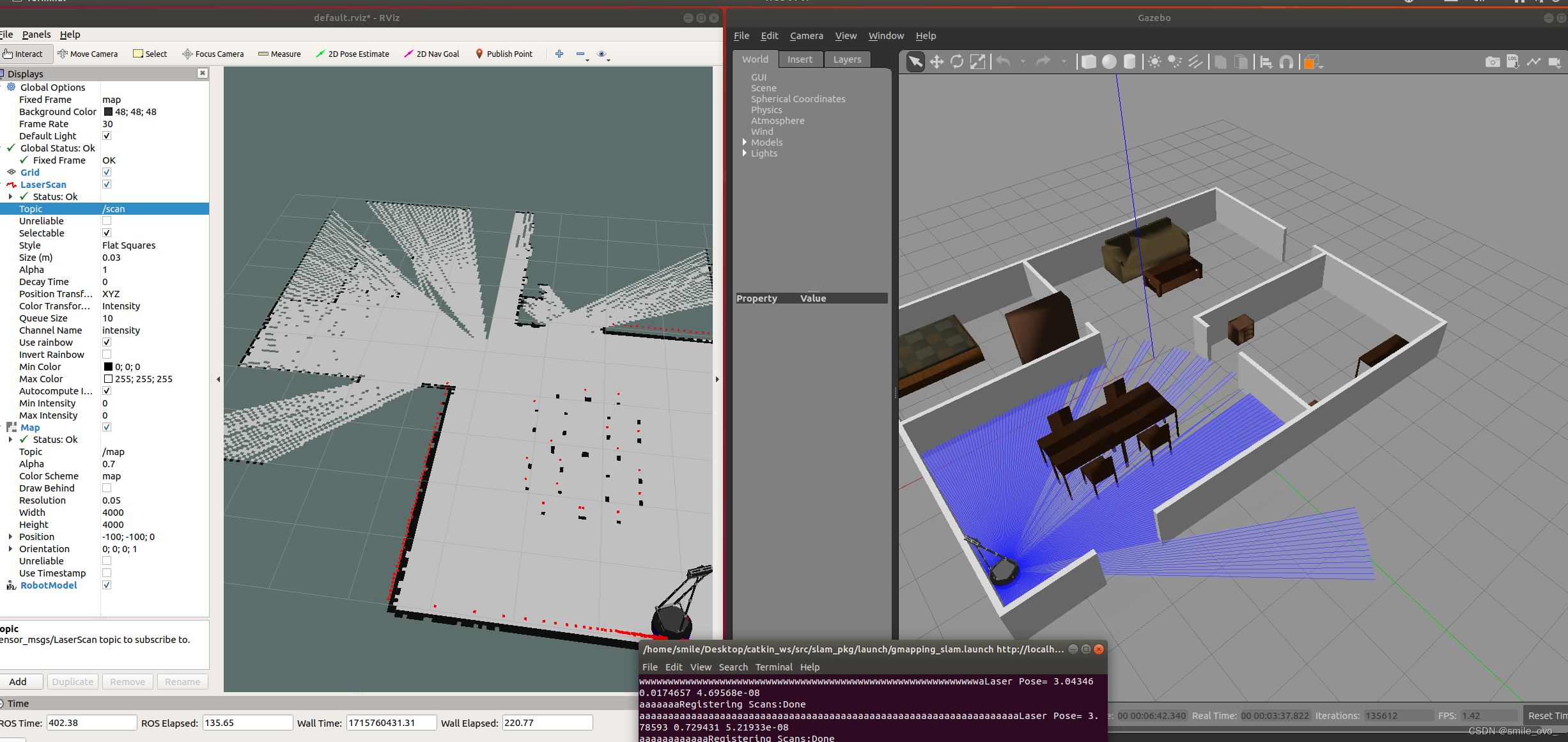
Task: Toggle Use rainbow checkbox
Action: tap(107, 342)
